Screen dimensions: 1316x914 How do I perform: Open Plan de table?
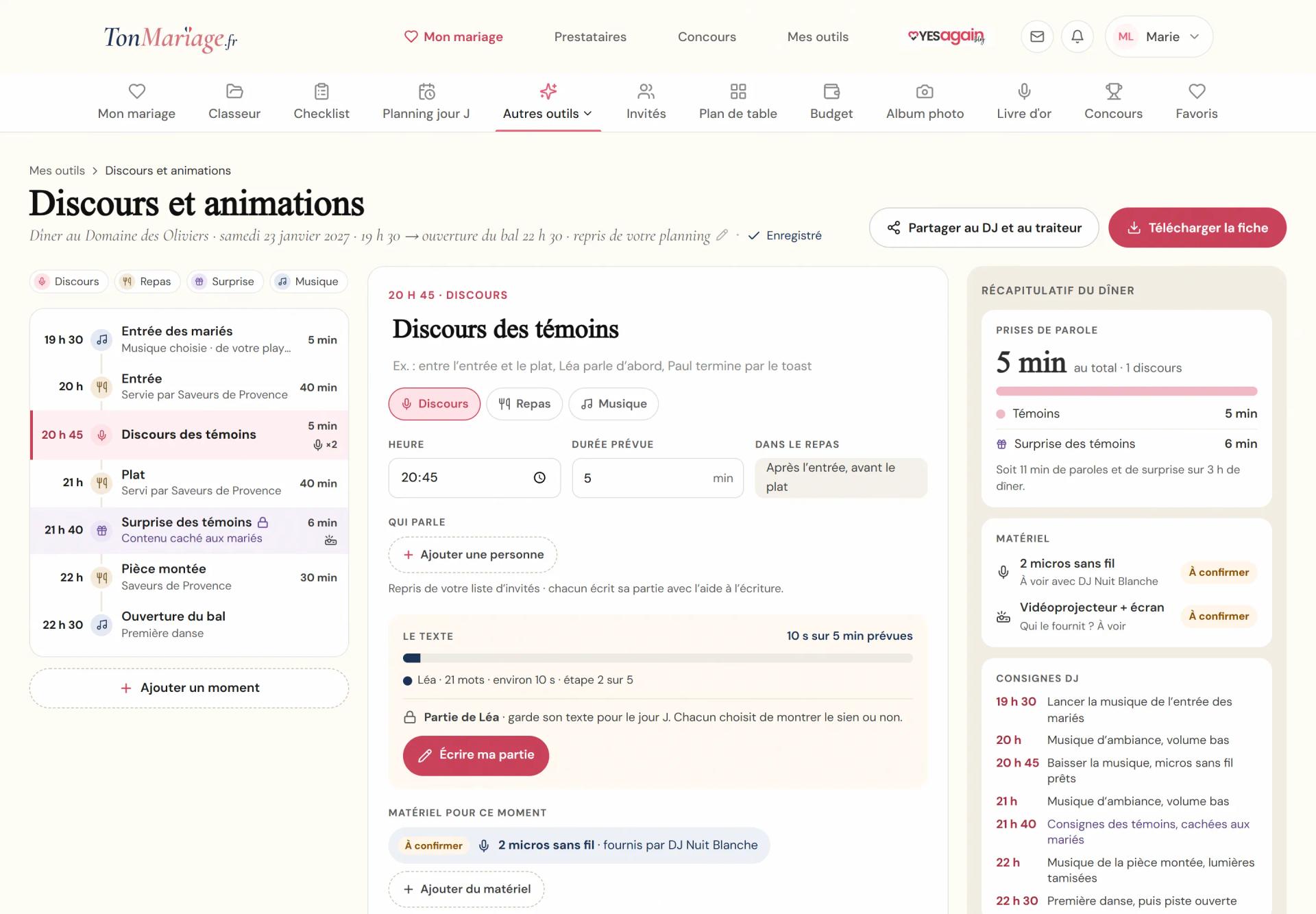click(738, 101)
